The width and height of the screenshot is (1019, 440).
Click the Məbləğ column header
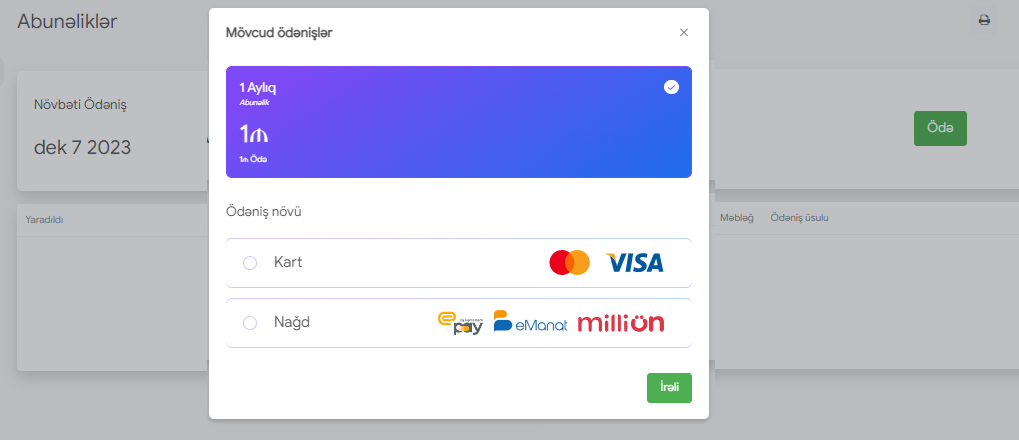[x=736, y=218]
